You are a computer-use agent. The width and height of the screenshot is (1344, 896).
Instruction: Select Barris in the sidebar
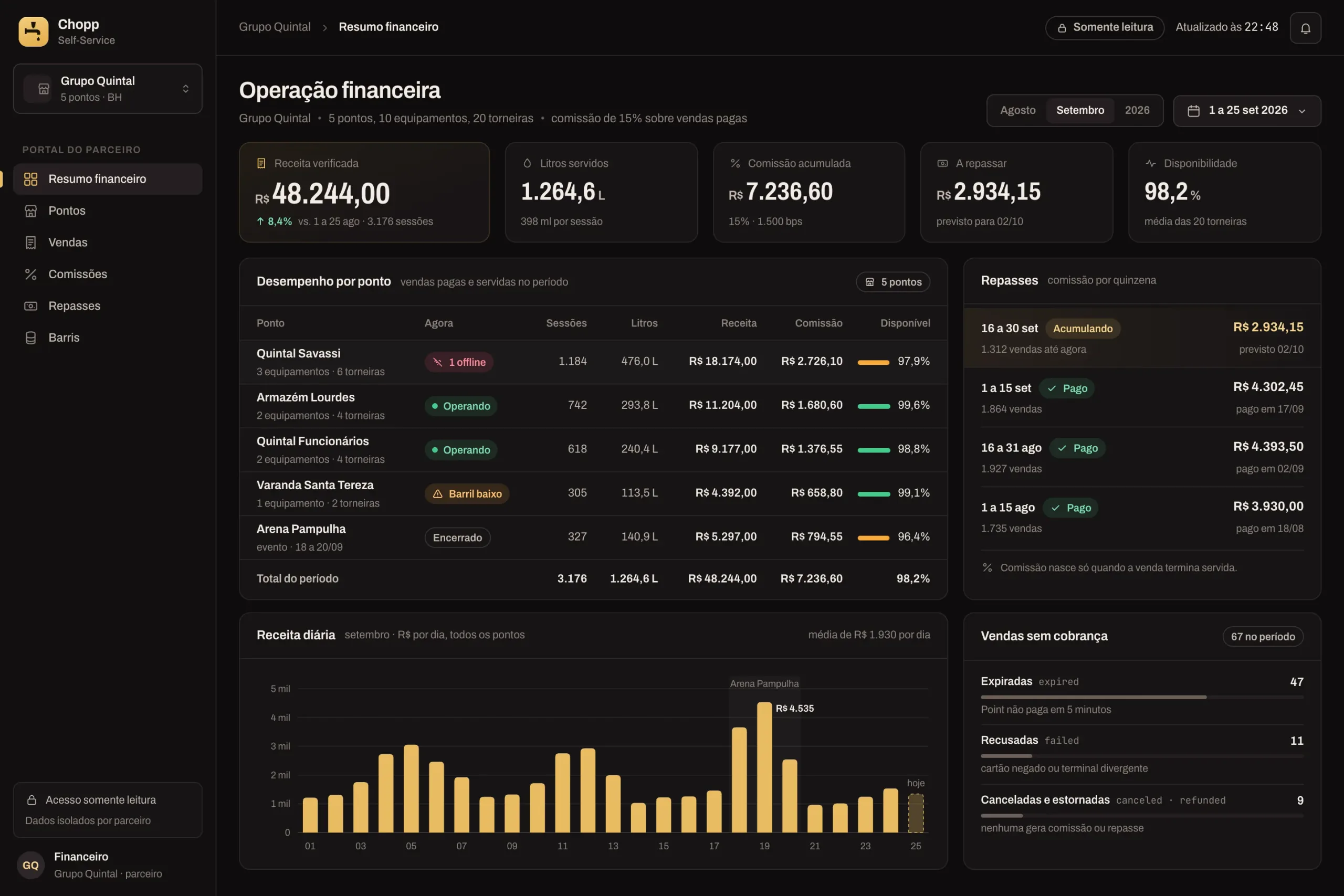click(108, 338)
